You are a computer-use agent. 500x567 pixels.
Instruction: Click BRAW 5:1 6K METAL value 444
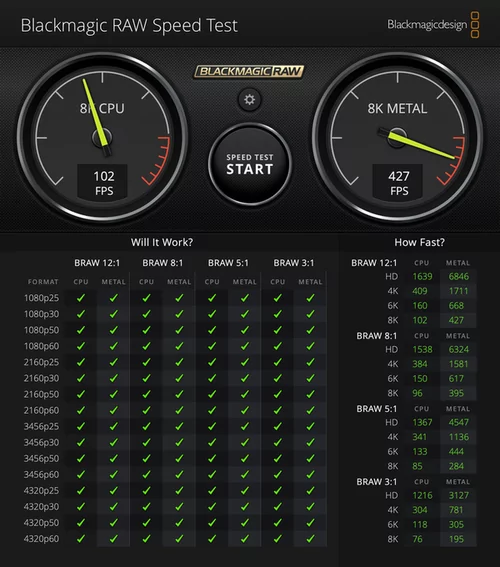[x=456, y=452]
